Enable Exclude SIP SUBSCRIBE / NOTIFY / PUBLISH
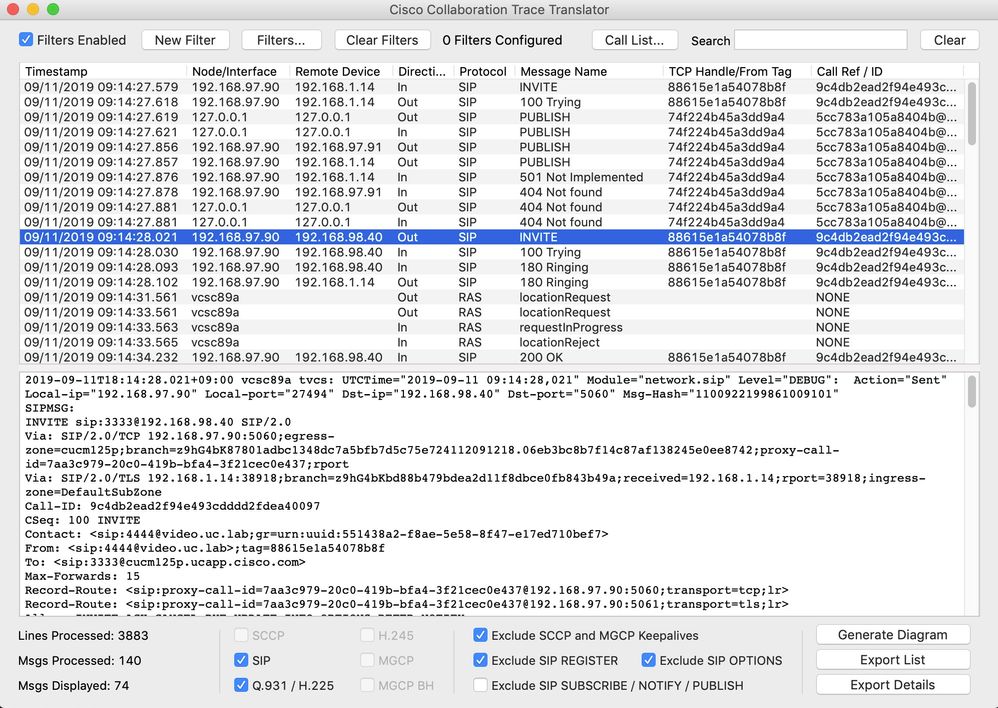The image size is (998, 708). [x=481, y=685]
